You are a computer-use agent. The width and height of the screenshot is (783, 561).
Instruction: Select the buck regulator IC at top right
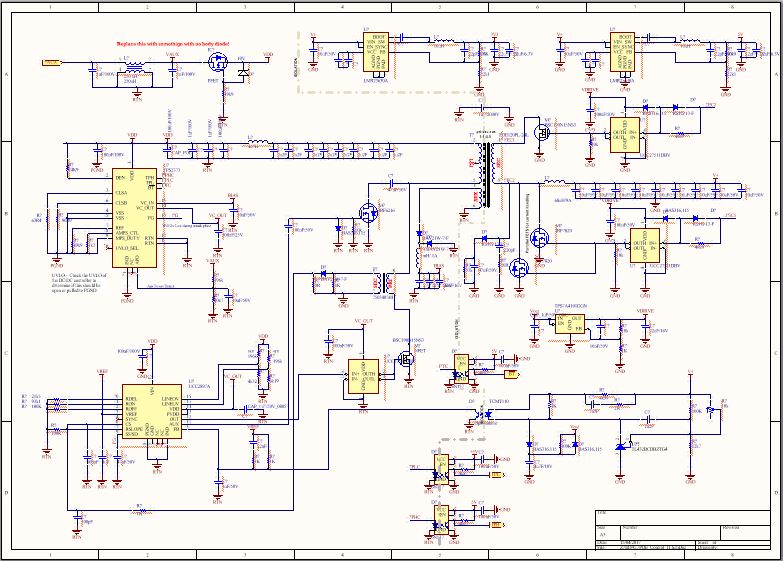pyautogui.click(x=622, y=51)
